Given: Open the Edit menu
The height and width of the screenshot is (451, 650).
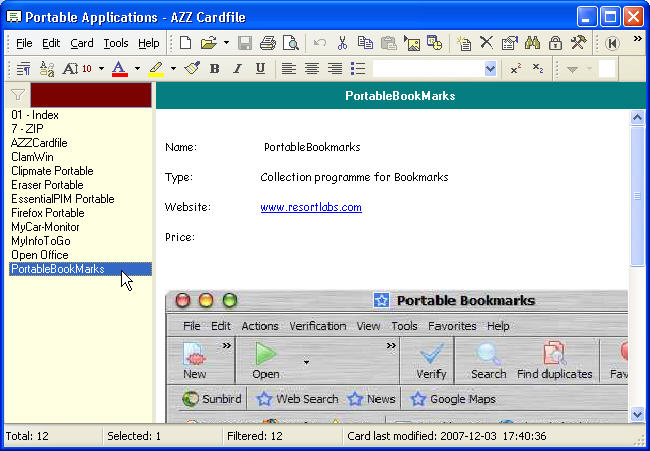Looking at the screenshot, I should (x=51, y=43).
